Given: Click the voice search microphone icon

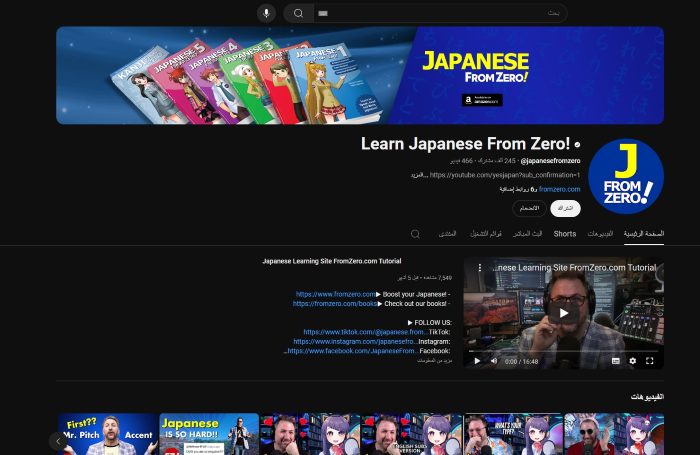Looking at the screenshot, I should pyautogui.click(x=266, y=13).
